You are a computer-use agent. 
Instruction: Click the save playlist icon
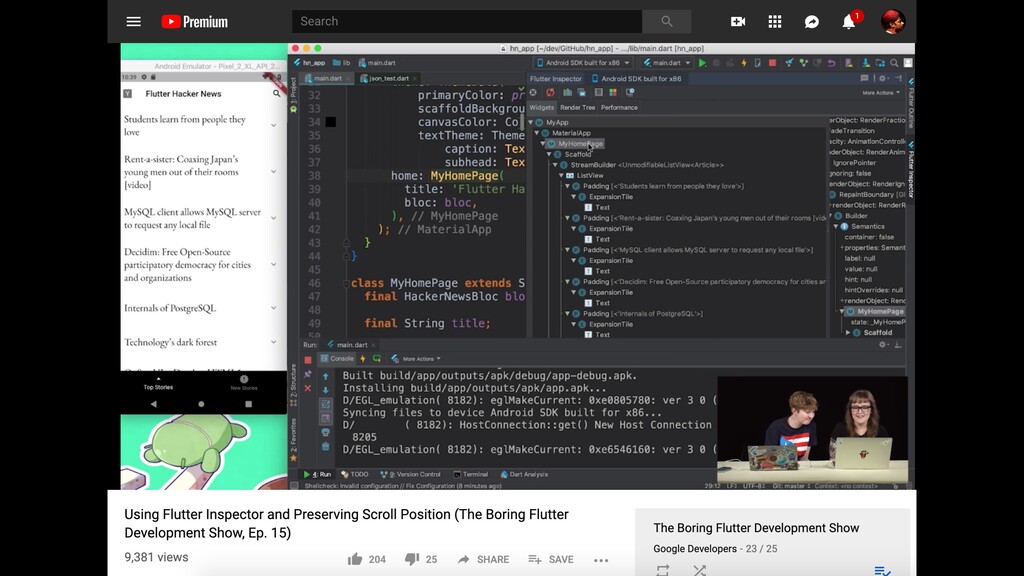882,570
